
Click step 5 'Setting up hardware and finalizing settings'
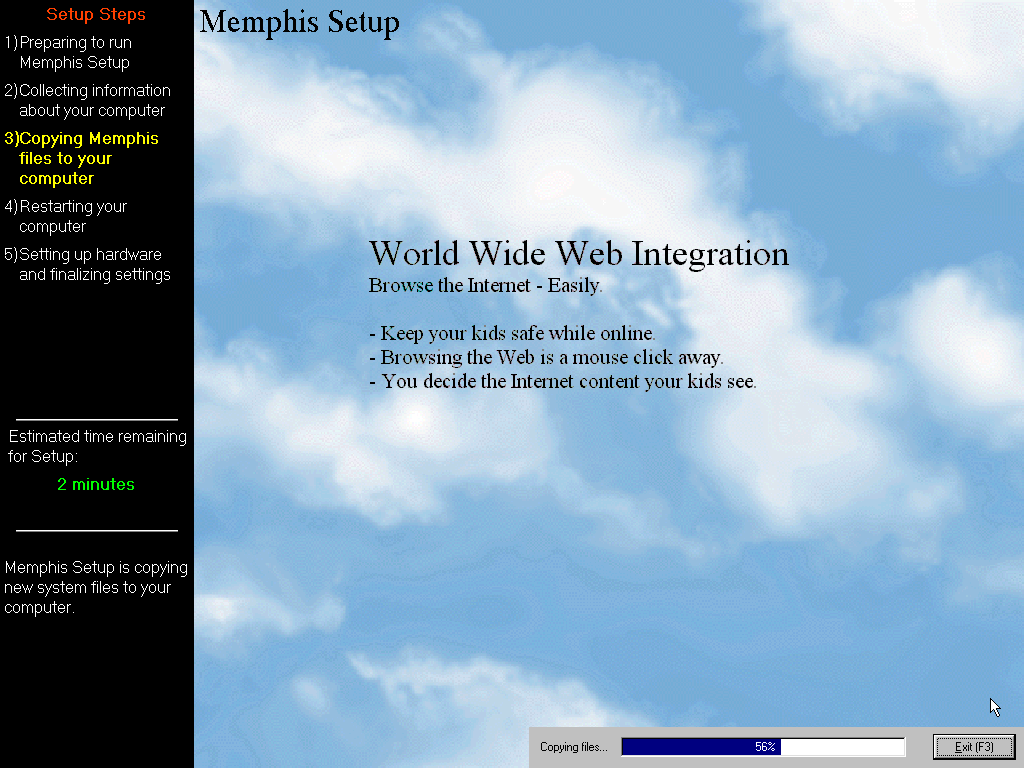coord(88,264)
